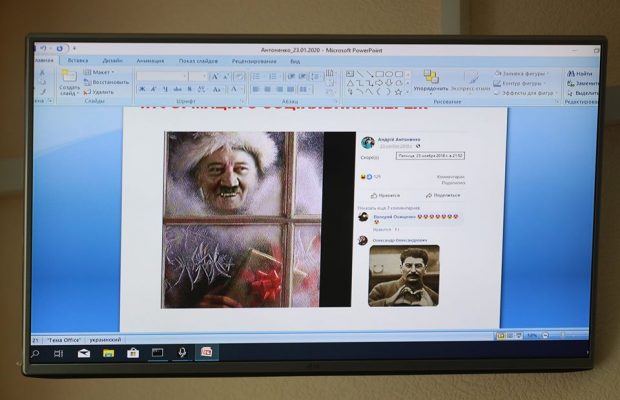Toggle bold text formatting (Ж)
This screenshot has width=620, height=400.
pyautogui.click(x=141, y=90)
